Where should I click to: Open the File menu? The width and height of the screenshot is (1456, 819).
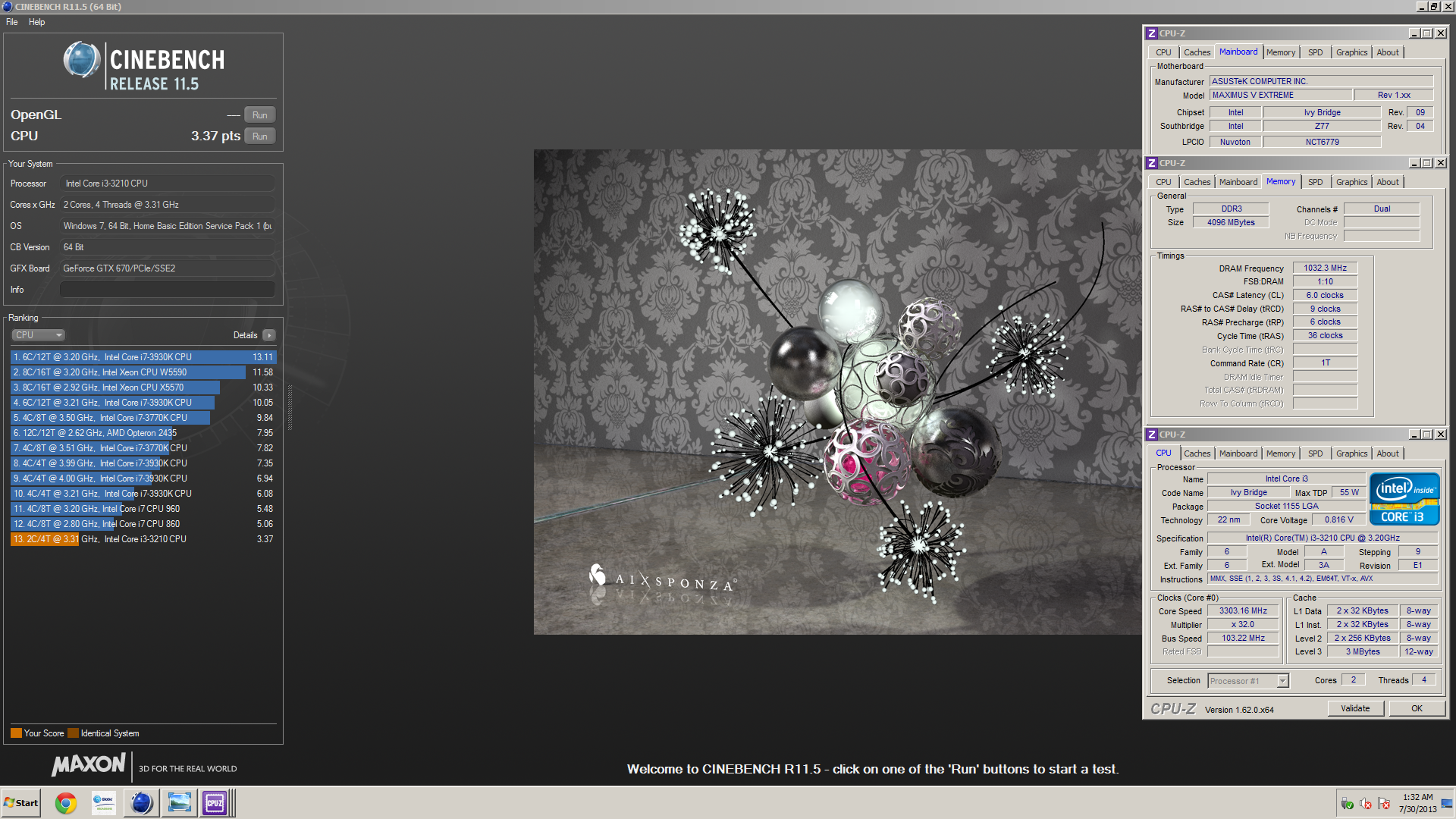coord(12,22)
